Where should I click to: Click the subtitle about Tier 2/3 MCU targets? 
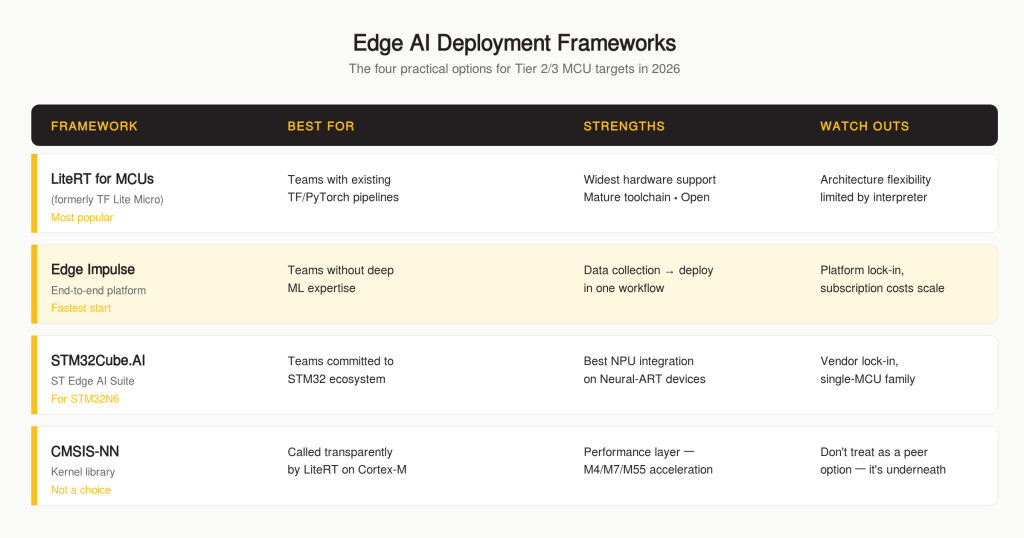point(514,69)
